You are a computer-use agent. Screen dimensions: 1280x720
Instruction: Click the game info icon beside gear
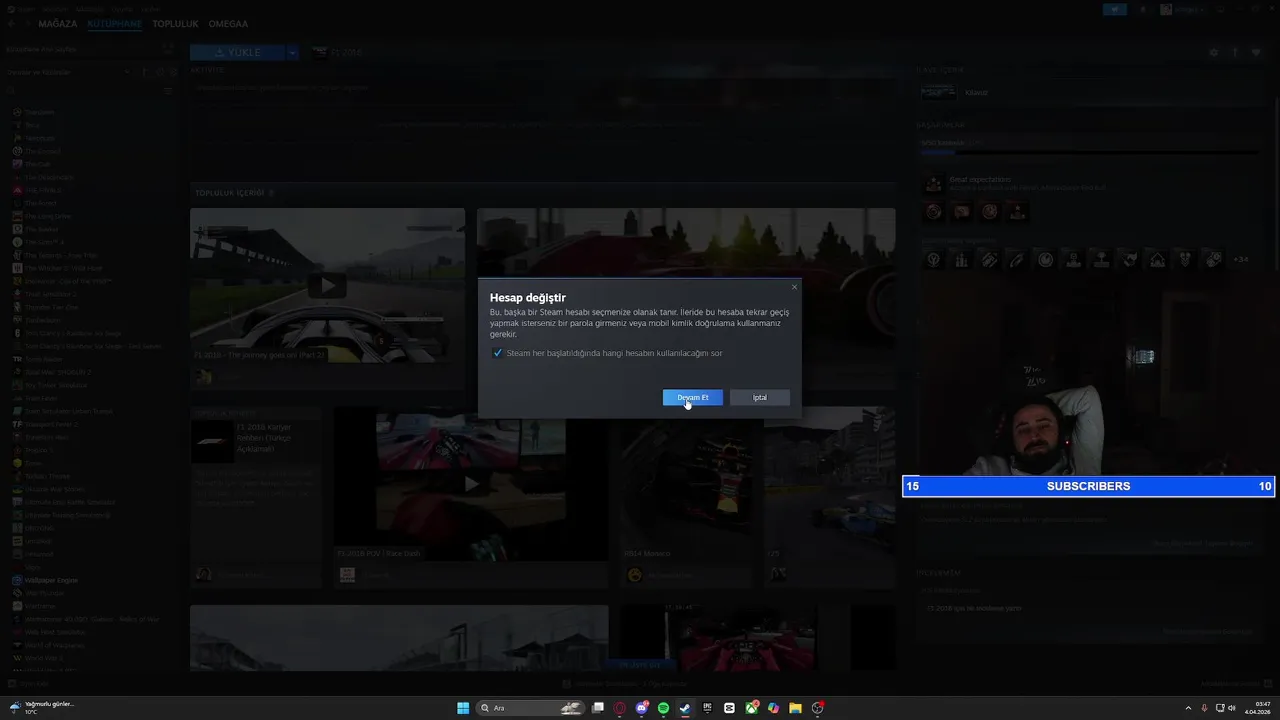pos(1235,52)
